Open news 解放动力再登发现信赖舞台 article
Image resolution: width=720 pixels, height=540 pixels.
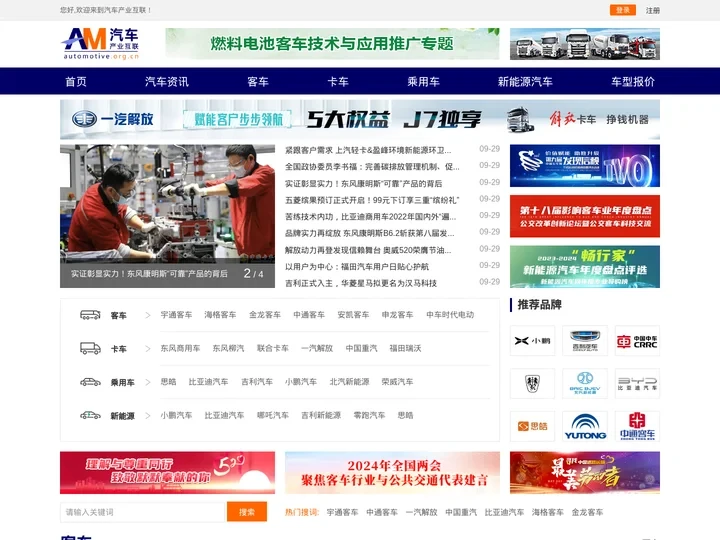368,250
